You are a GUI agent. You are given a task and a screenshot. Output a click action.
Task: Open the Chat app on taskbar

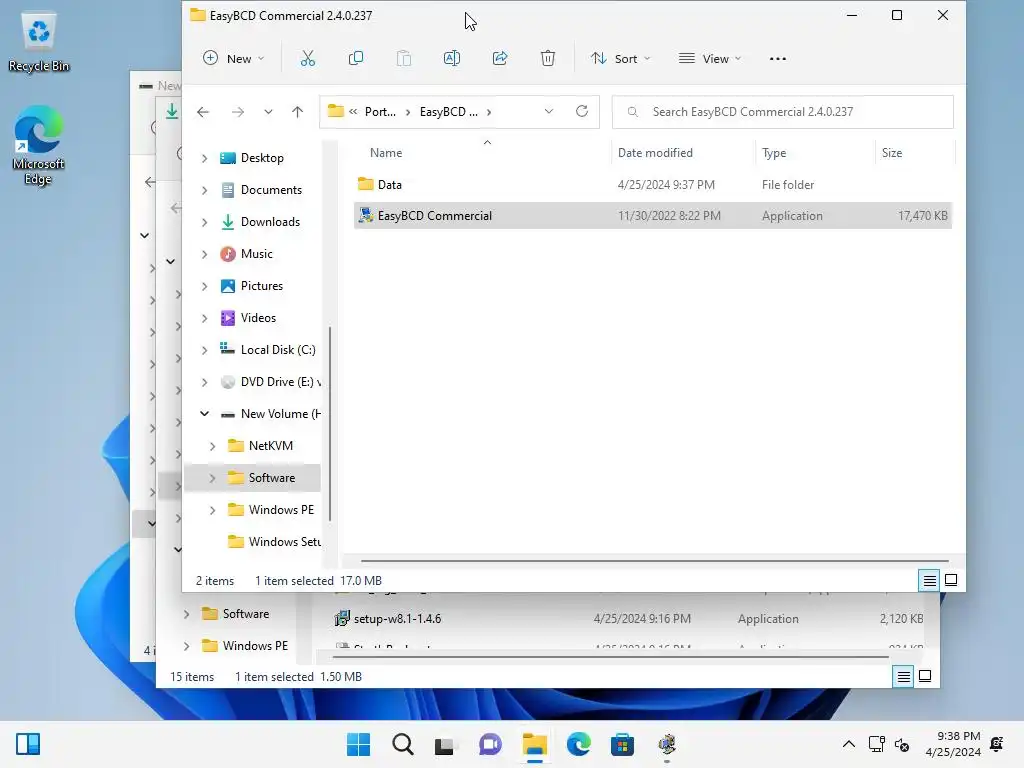tap(490, 744)
